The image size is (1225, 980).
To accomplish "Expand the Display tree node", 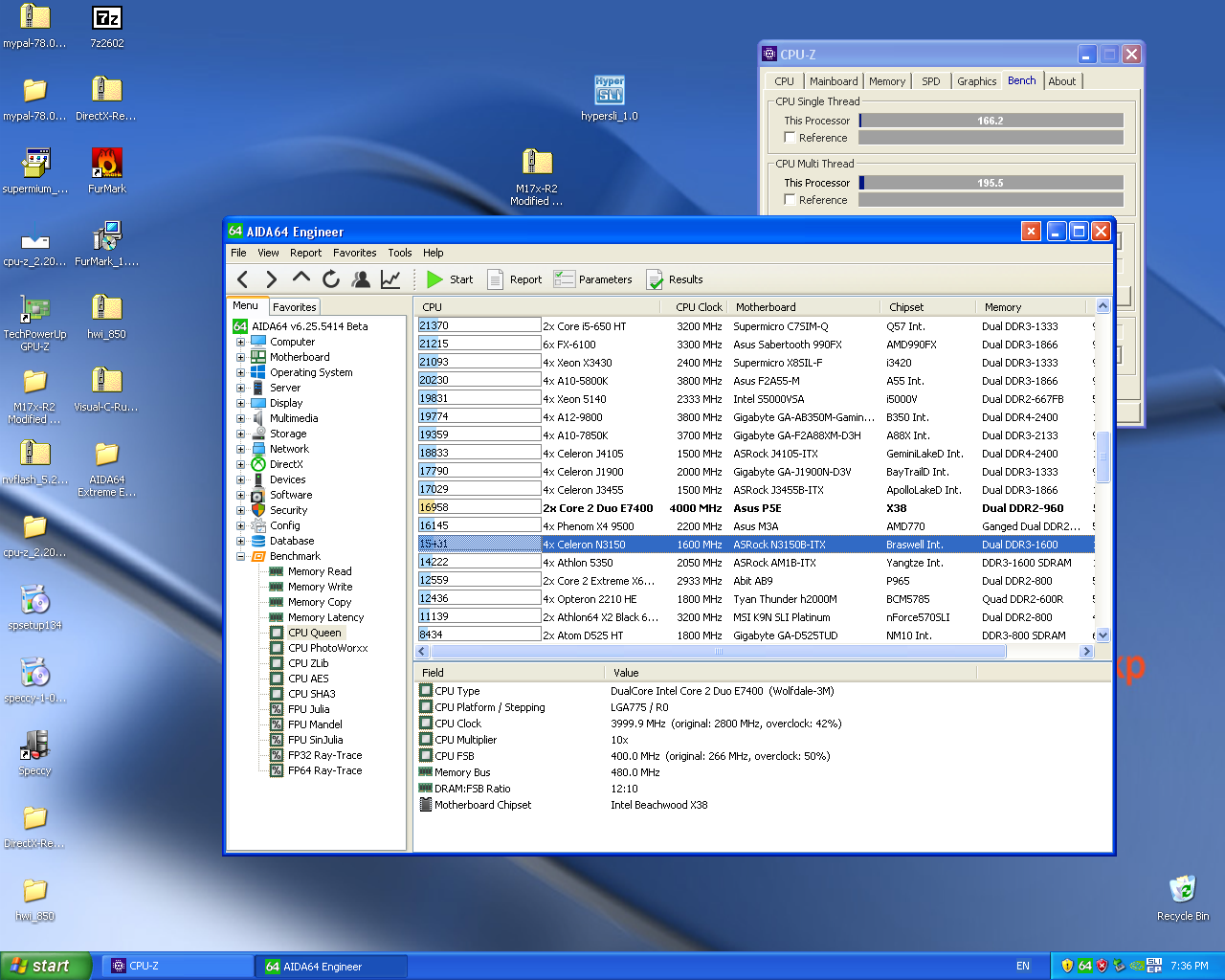I will click(x=241, y=403).
